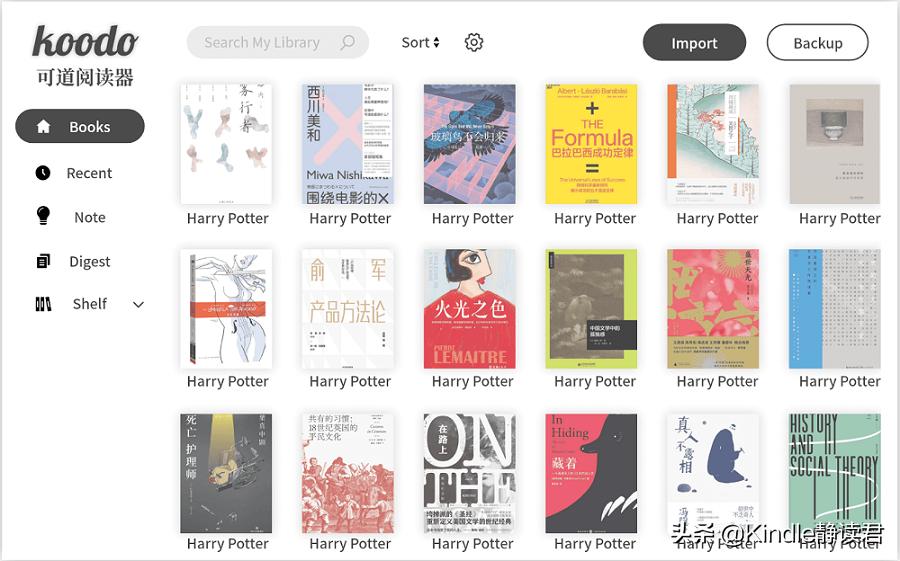This screenshot has height=561, width=900.
Task: Click the Backup button
Action: click(817, 42)
